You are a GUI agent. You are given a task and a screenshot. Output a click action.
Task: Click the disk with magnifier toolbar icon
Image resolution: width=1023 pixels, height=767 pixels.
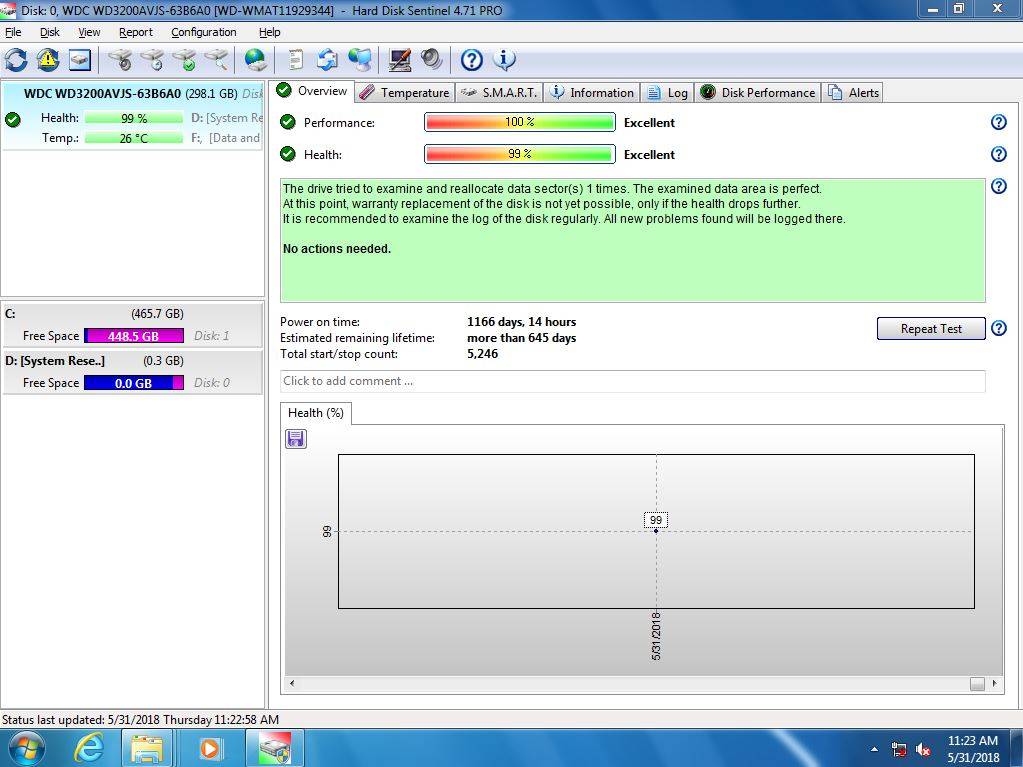click(x=217, y=60)
